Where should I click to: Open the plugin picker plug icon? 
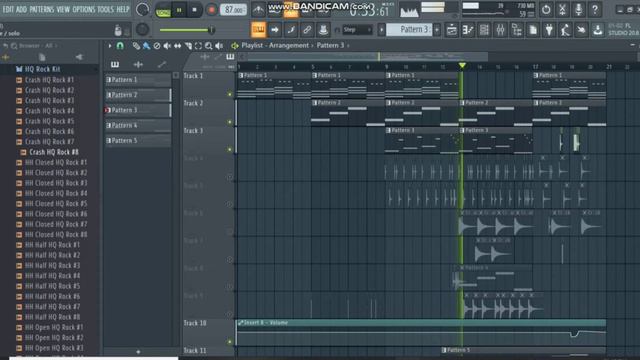(x=549, y=29)
